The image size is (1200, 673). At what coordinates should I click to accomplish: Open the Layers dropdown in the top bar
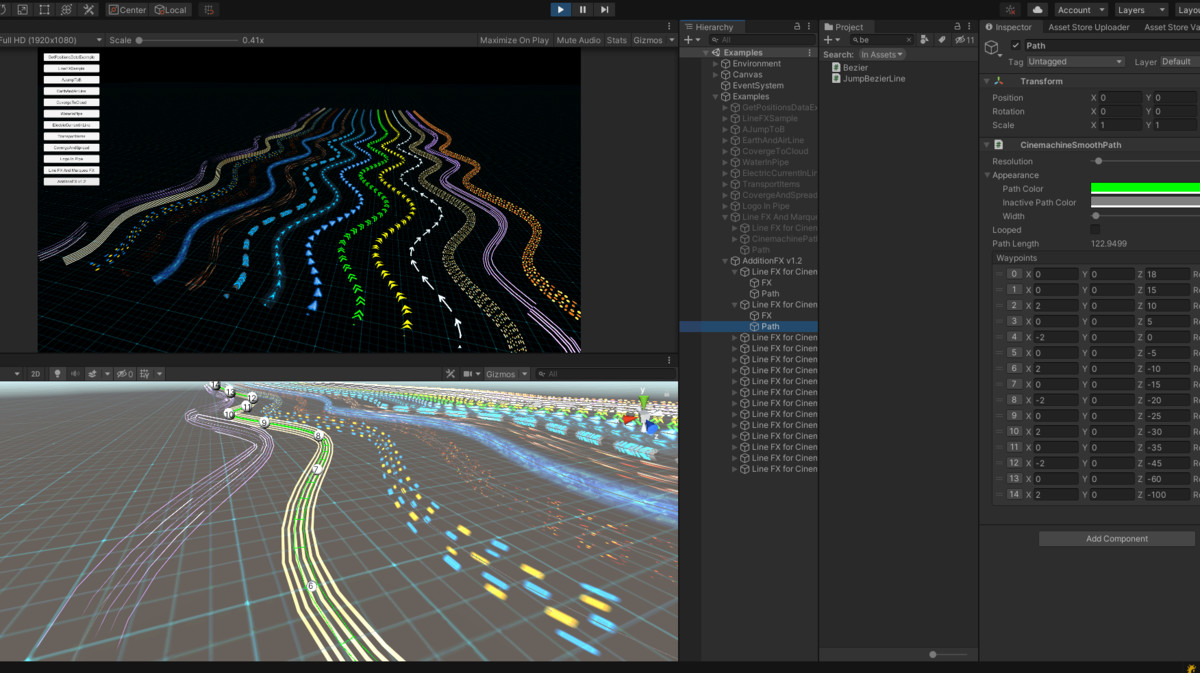coord(1138,10)
